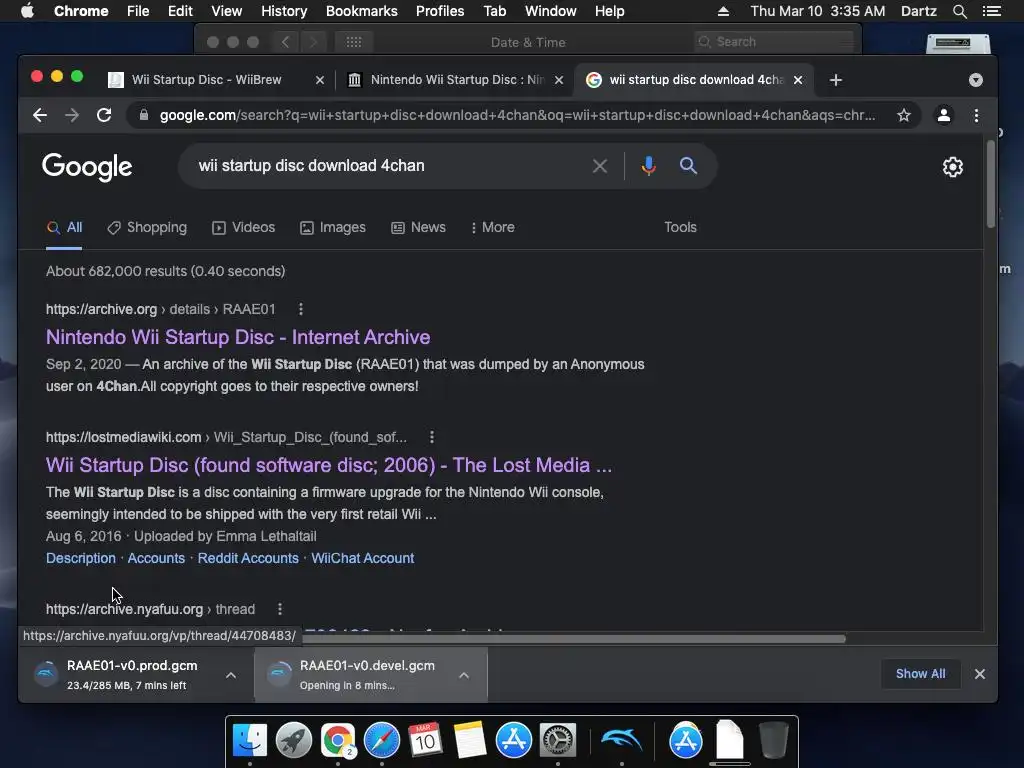Open the Wii Startup Disc Lost Media result
The height and width of the screenshot is (768, 1024).
pos(328,465)
